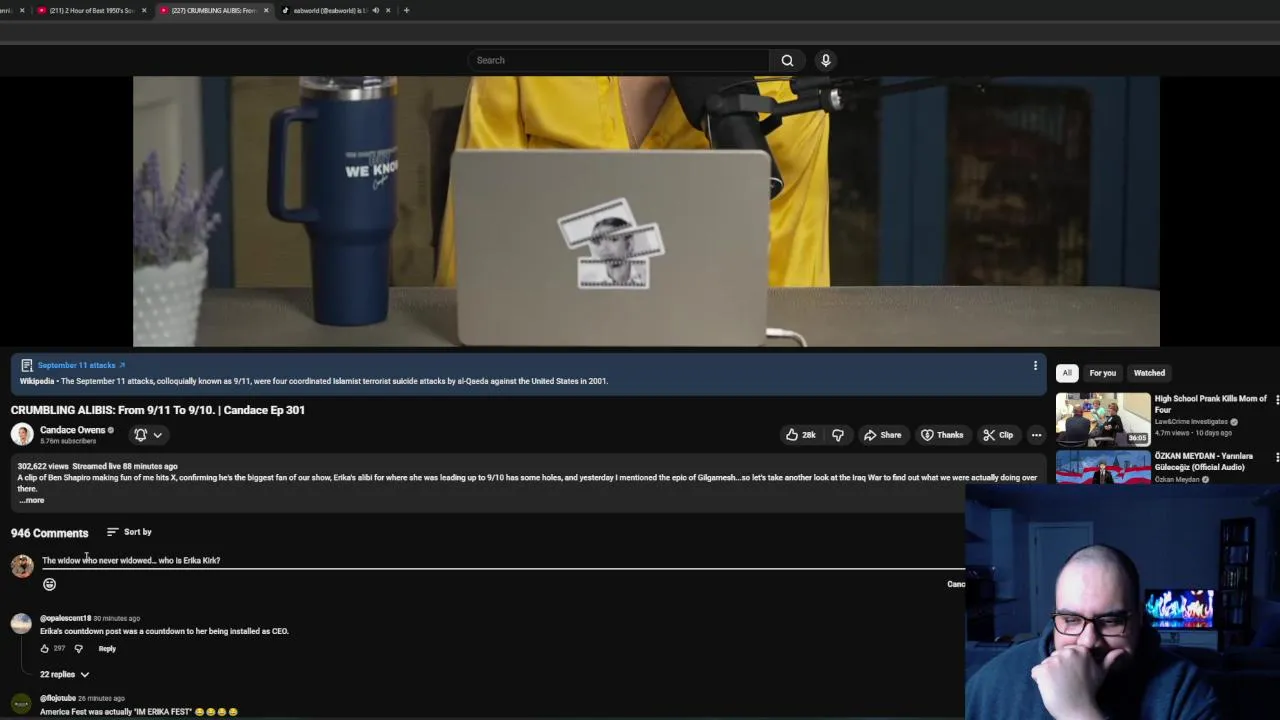This screenshot has width=1280, height=720.
Task: Mute the eabworld tab audio icon
Action: point(376,10)
